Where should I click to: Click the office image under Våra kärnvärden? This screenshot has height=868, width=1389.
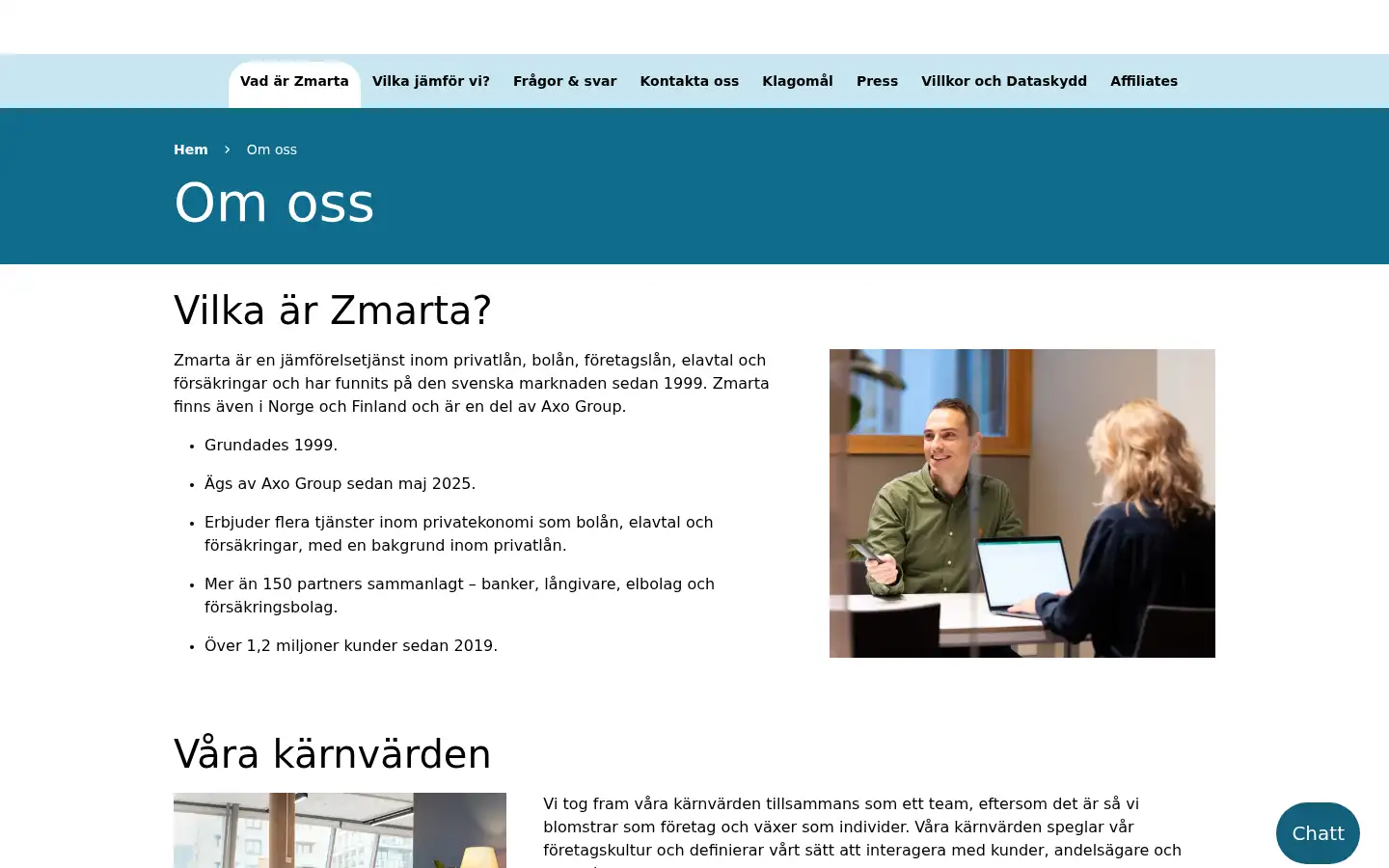(340, 830)
